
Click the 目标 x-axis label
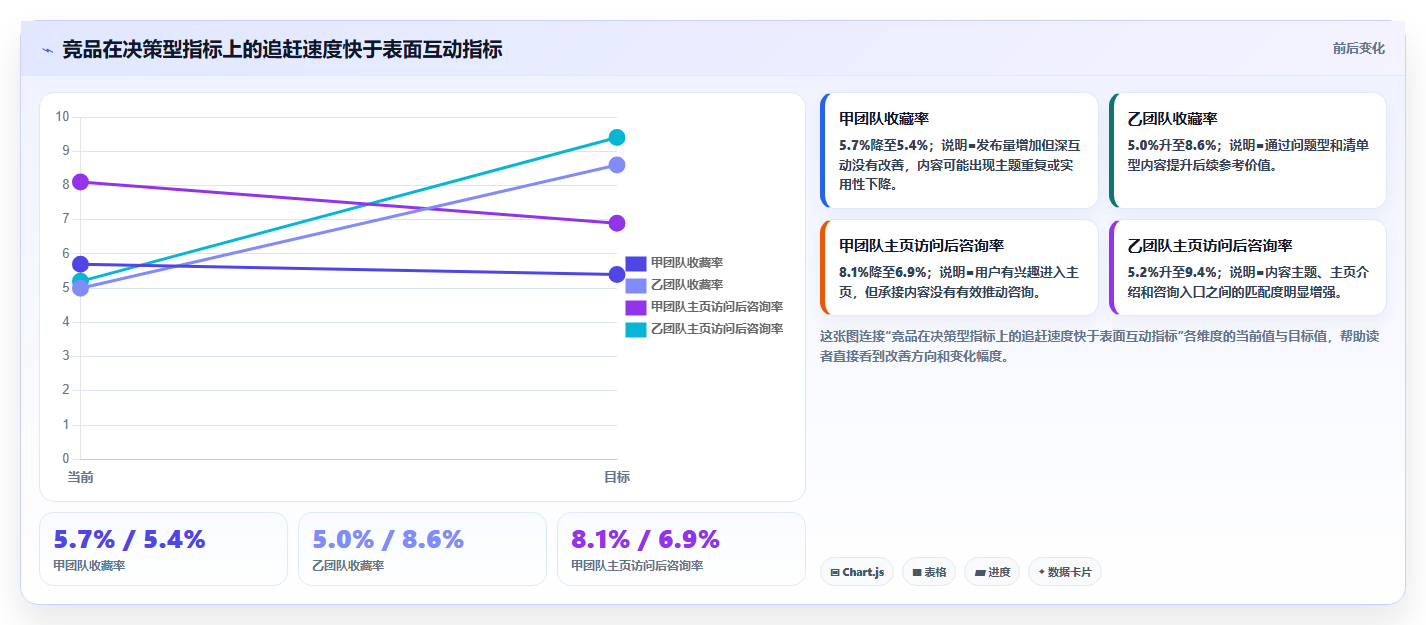[x=617, y=477]
